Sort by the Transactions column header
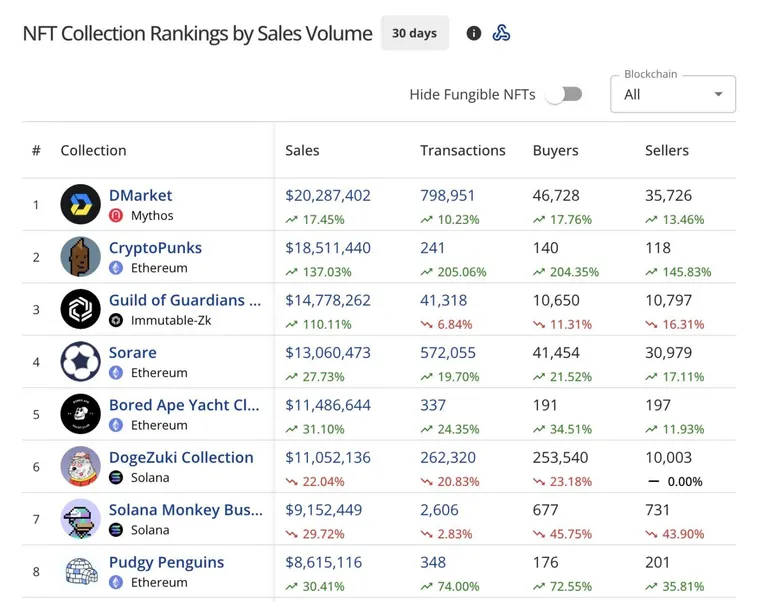Viewport: 768px width, 602px height. [x=462, y=150]
